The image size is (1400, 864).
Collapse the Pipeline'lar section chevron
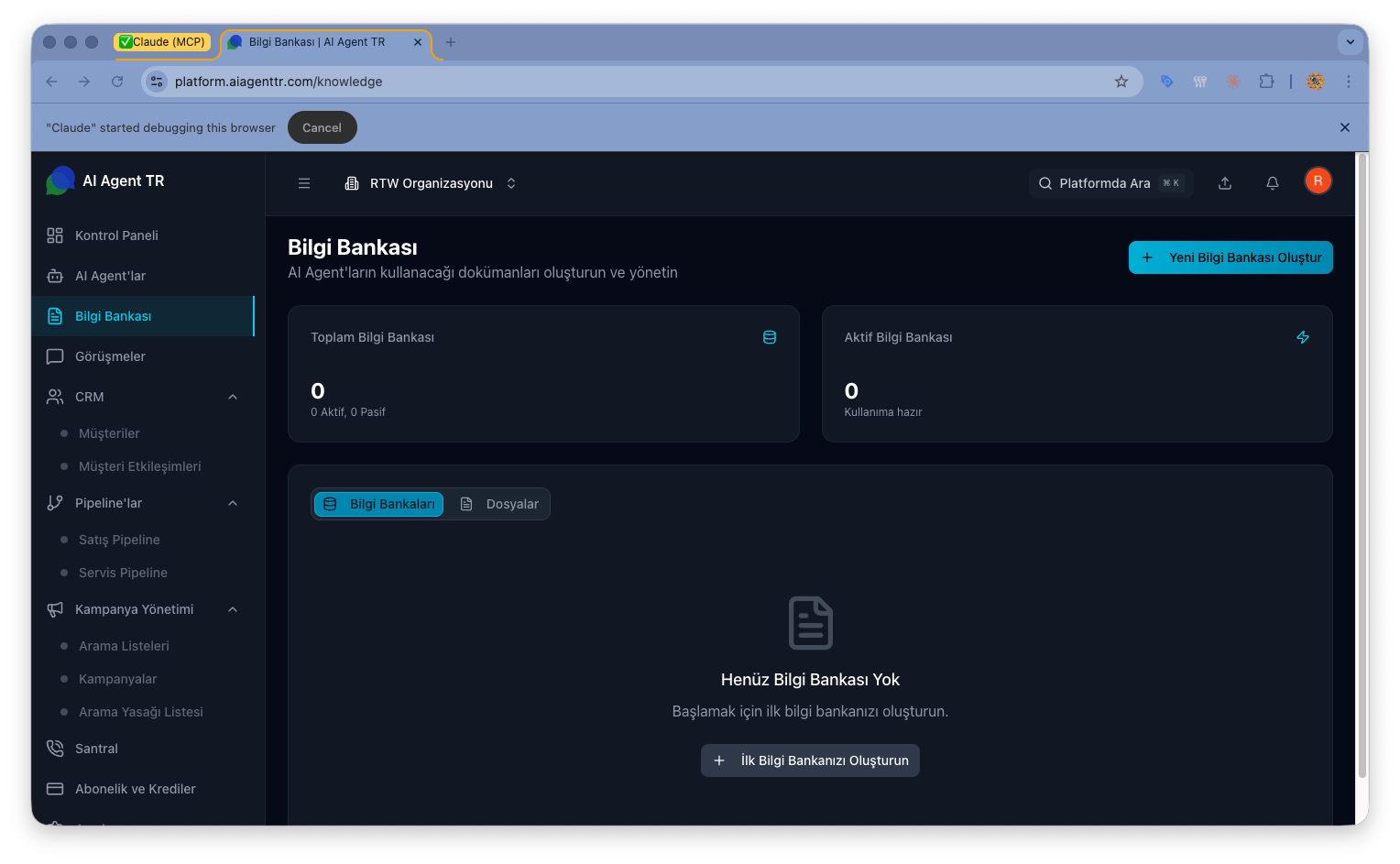[233, 503]
